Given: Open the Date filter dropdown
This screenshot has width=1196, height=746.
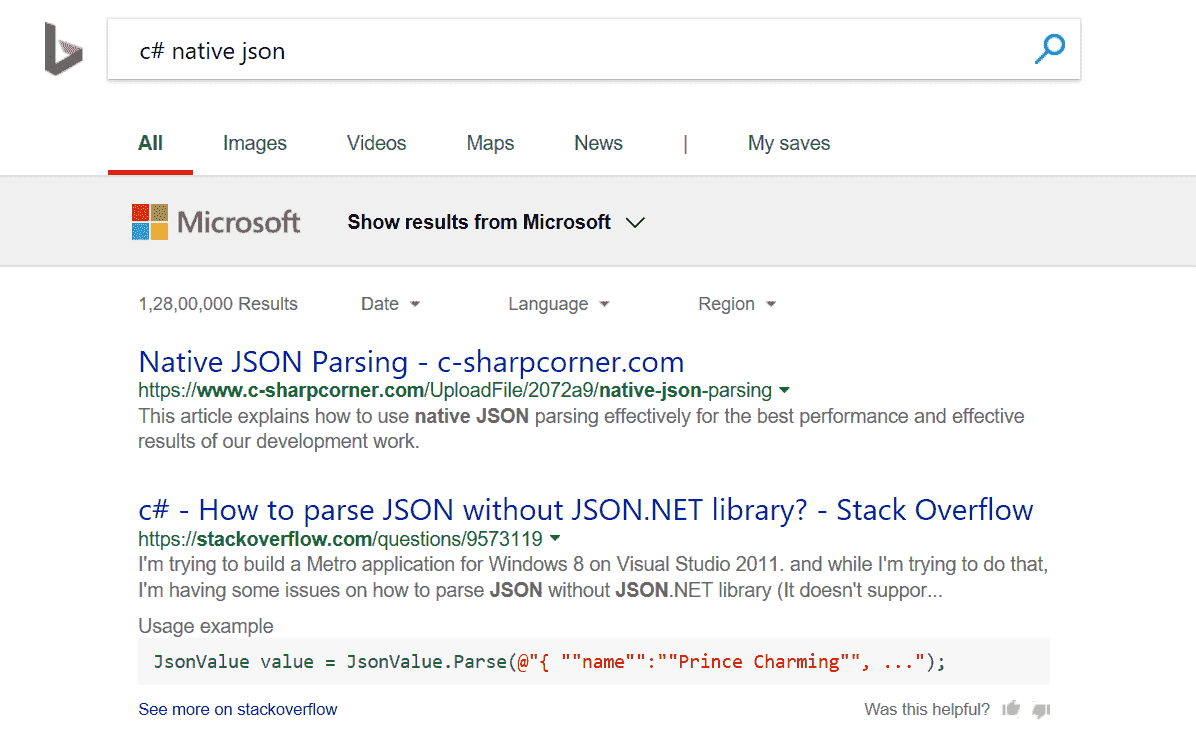Looking at the screenshot, I should click(391, 304).
